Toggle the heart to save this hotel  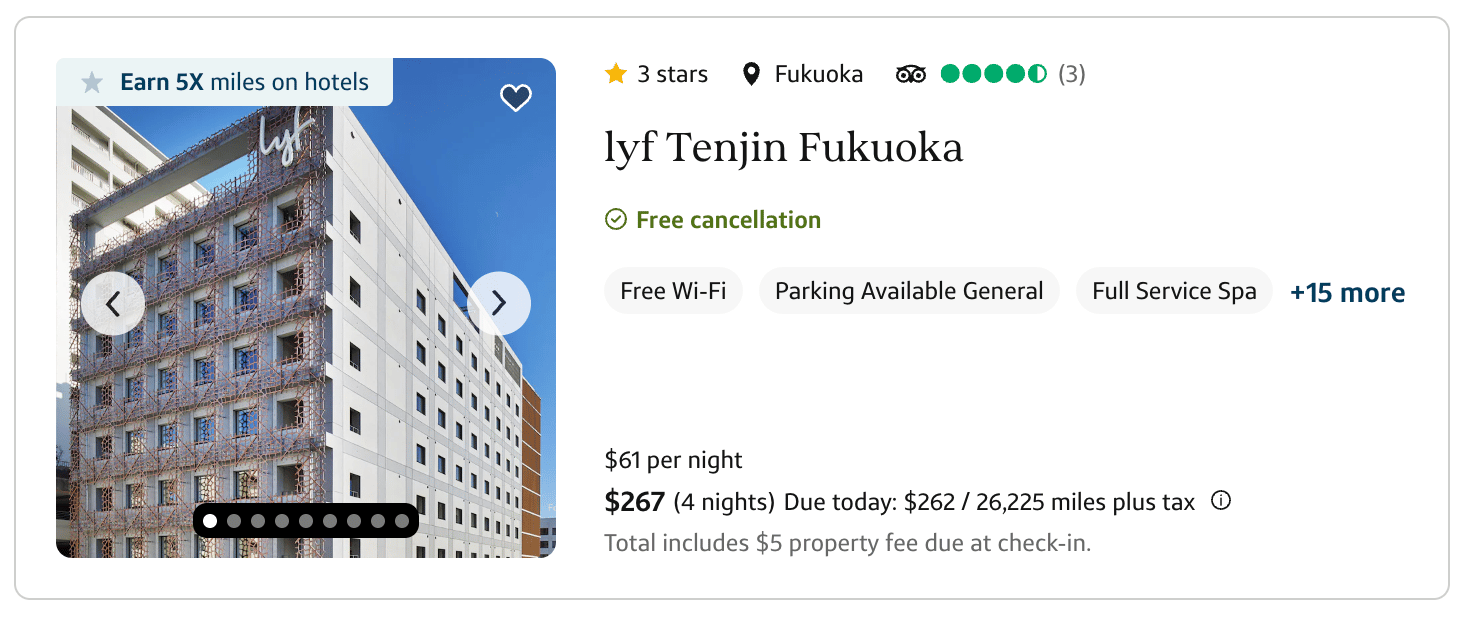coord(515,98)
